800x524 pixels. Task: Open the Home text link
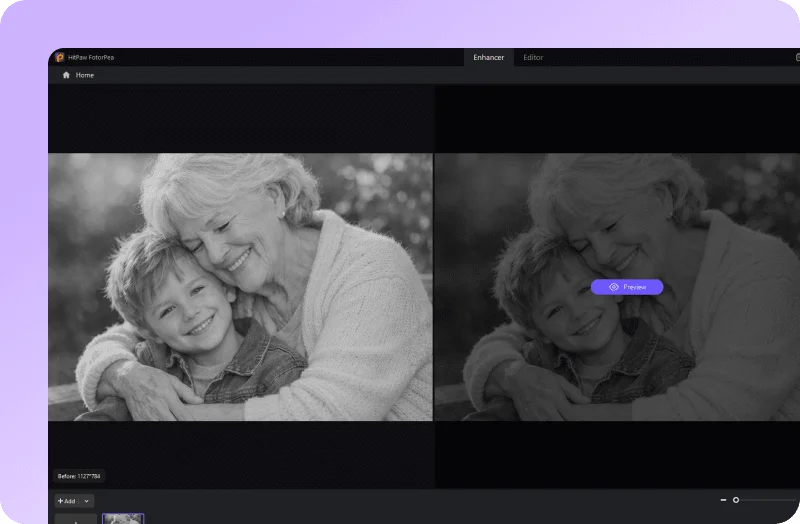pos(85,75)
